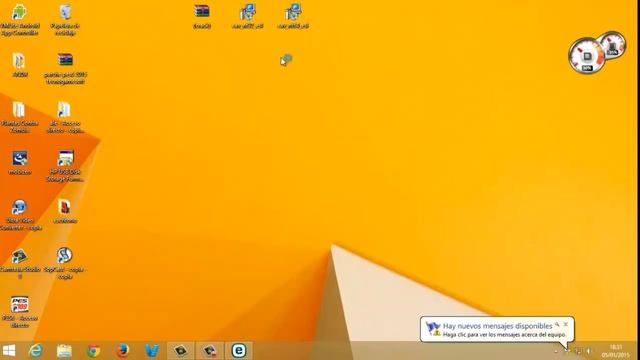
Task: Open the white 'e' app on taskbar
Action: coord(239,351)
